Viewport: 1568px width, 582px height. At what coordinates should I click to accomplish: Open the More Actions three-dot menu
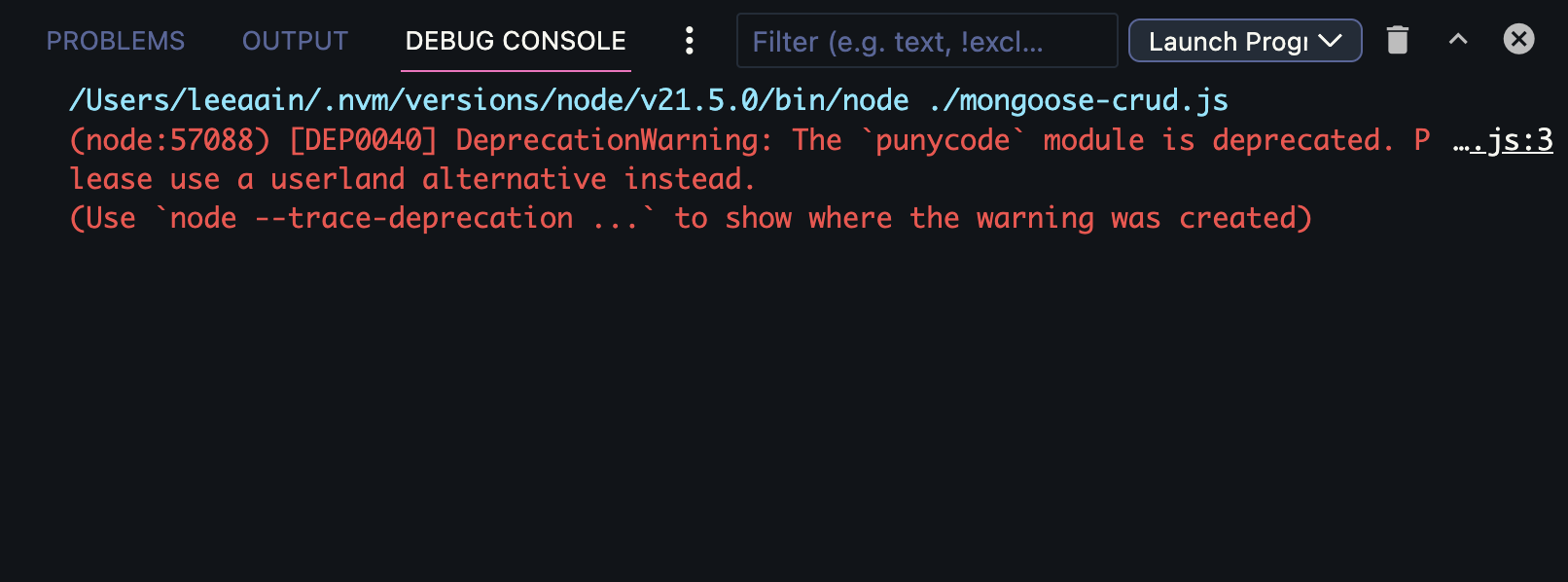689,41
